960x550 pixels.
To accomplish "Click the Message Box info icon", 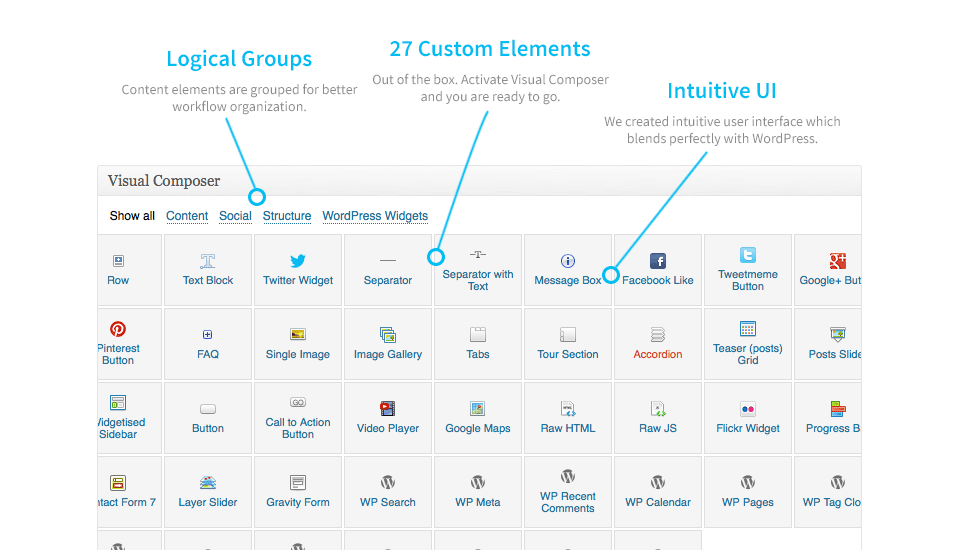I will click(568, 261).
